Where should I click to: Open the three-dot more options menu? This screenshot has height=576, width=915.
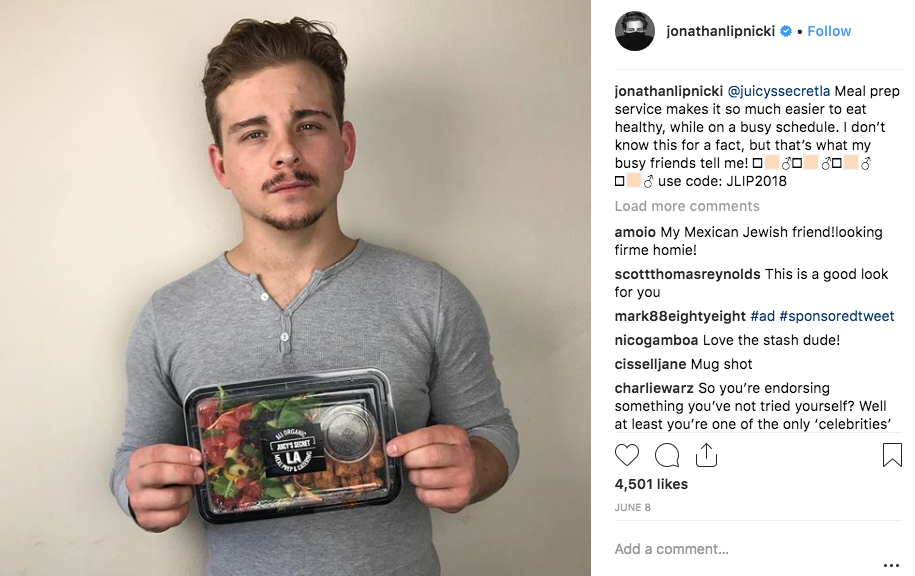point(891,565)
